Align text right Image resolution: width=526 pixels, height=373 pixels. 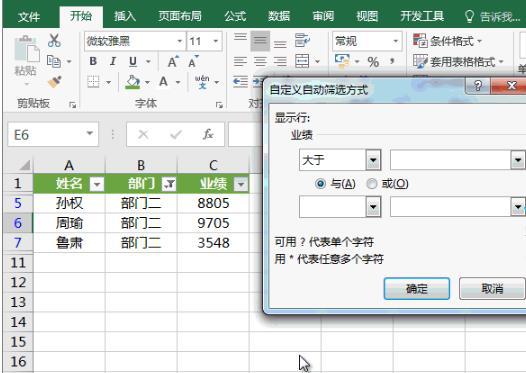280,61
